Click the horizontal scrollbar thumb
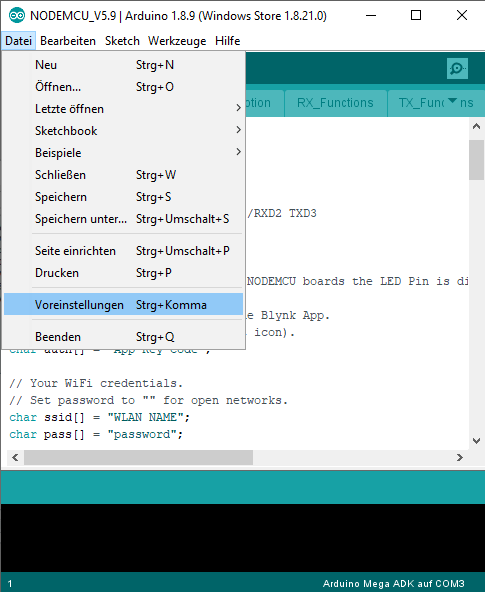This screenshot has height=592, width=485. pyautogui.click(x=139, y=458)
